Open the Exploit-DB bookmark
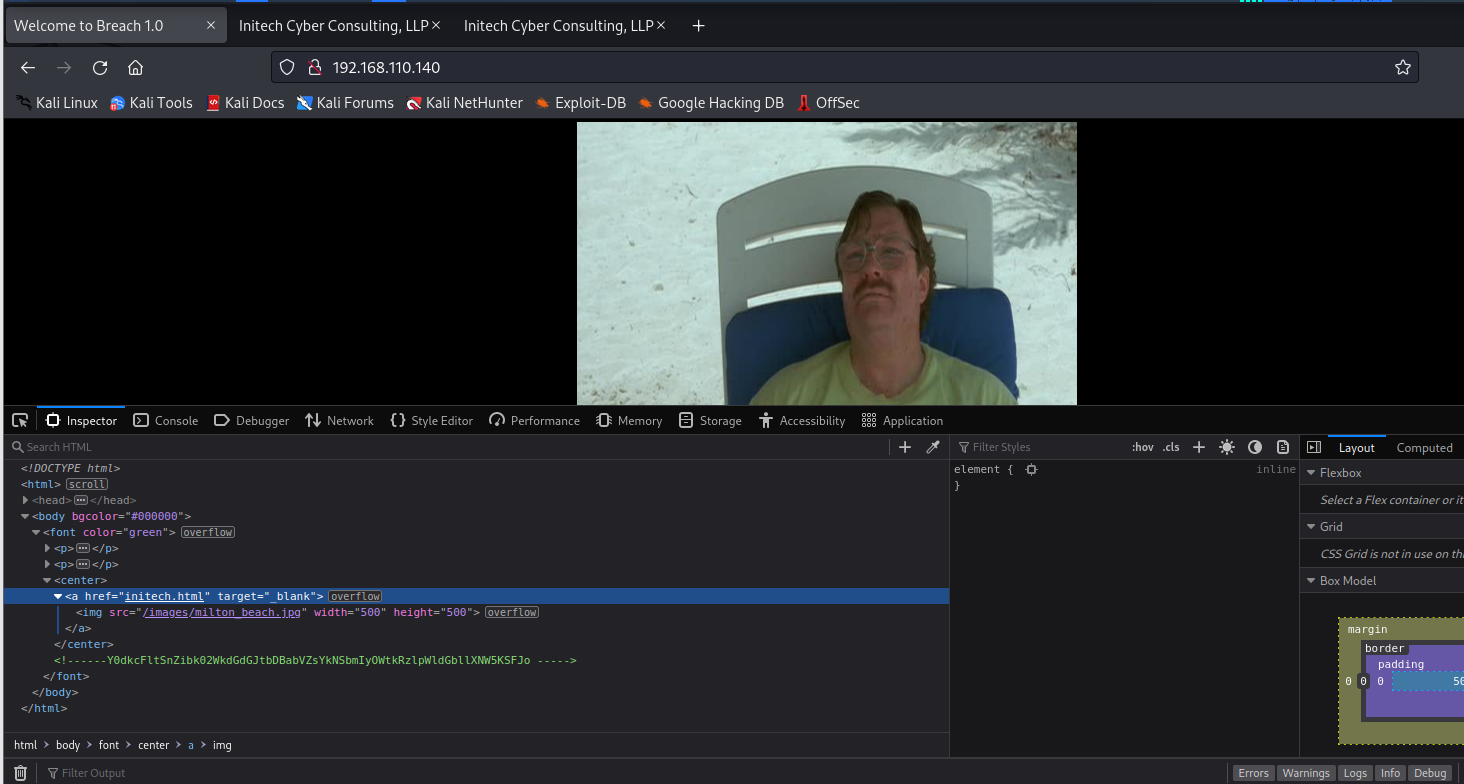Image resolution: width=1464 pixels, height=784 pixels. tap(580, 103)
